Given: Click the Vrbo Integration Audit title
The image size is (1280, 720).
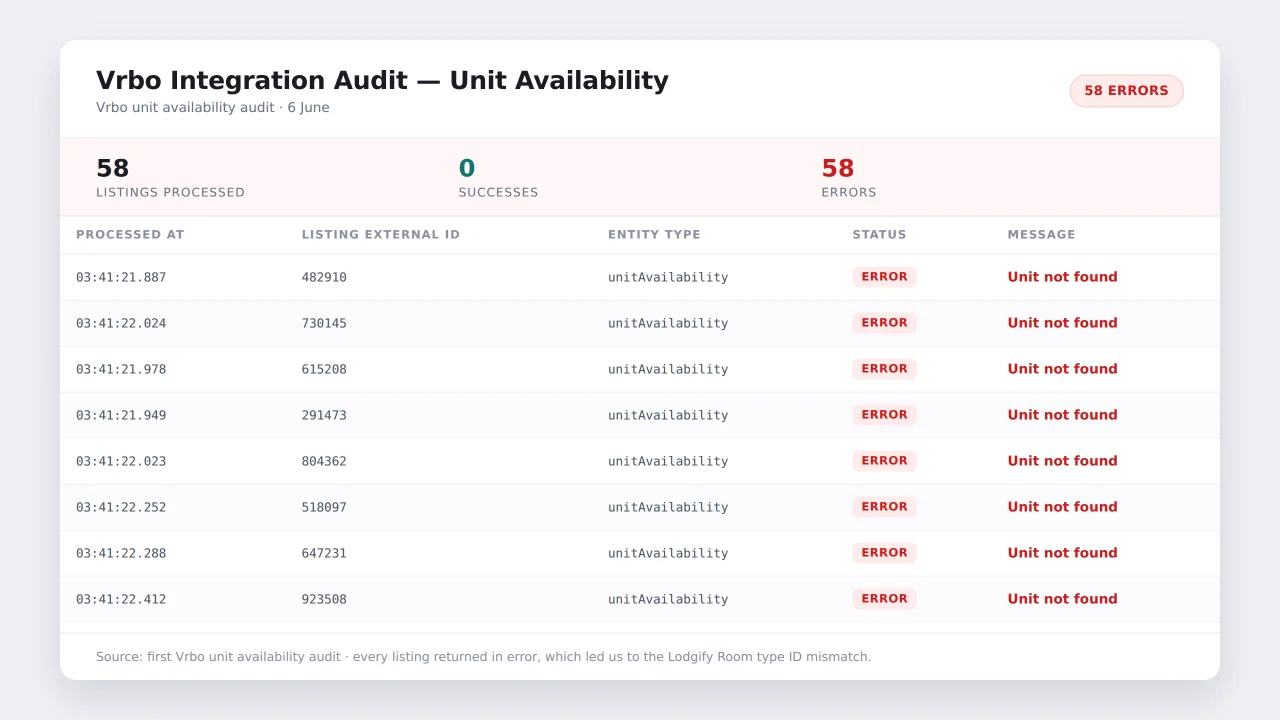Looking at the screenshot, I should coord(382,81).
